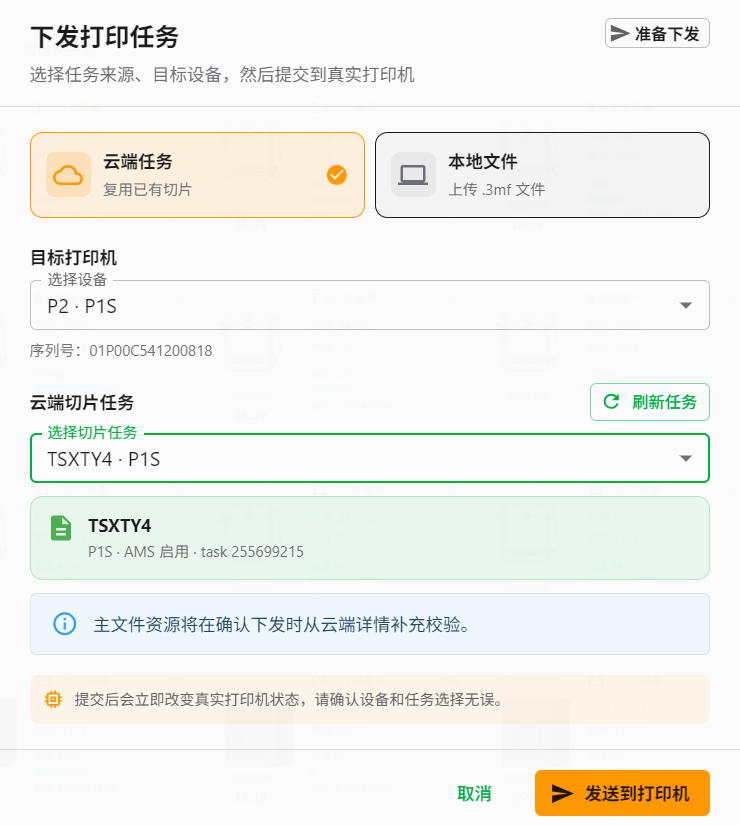Click the blue info icon

(65, 624)
